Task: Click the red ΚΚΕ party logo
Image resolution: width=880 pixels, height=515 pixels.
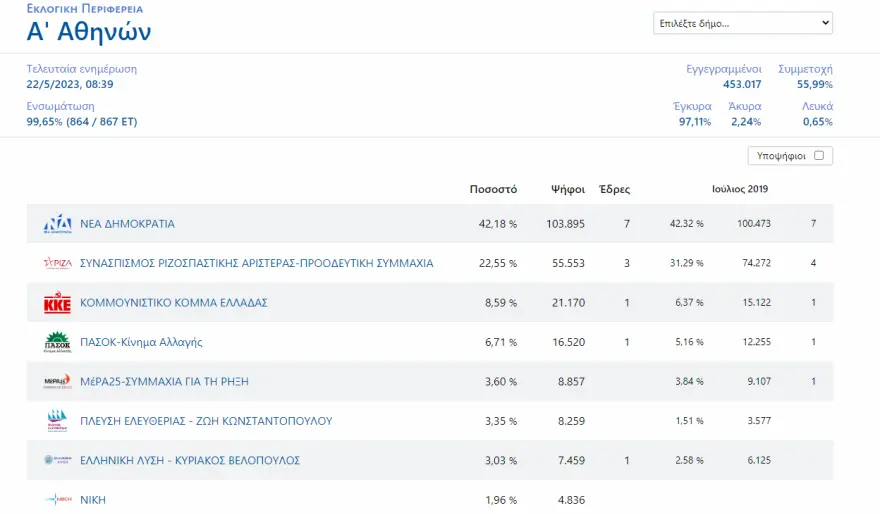Action: point(57,303)
